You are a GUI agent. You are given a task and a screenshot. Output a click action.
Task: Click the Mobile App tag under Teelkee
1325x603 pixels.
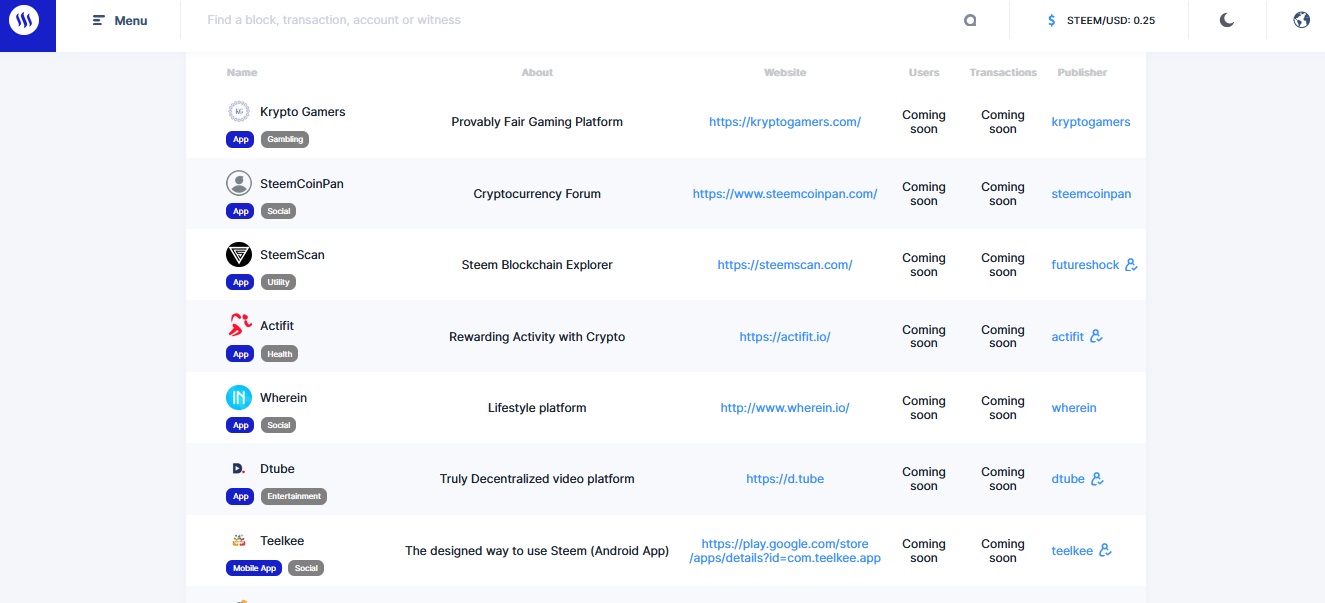[x=254, y=568]
